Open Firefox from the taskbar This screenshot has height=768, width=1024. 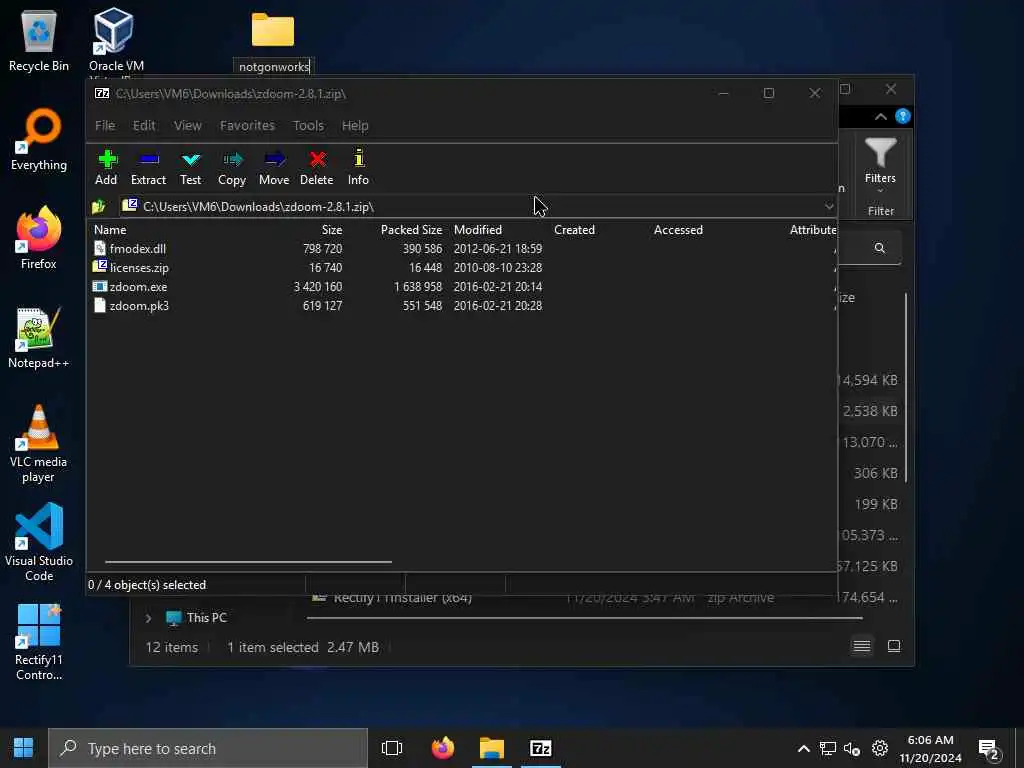click(443, 748)
